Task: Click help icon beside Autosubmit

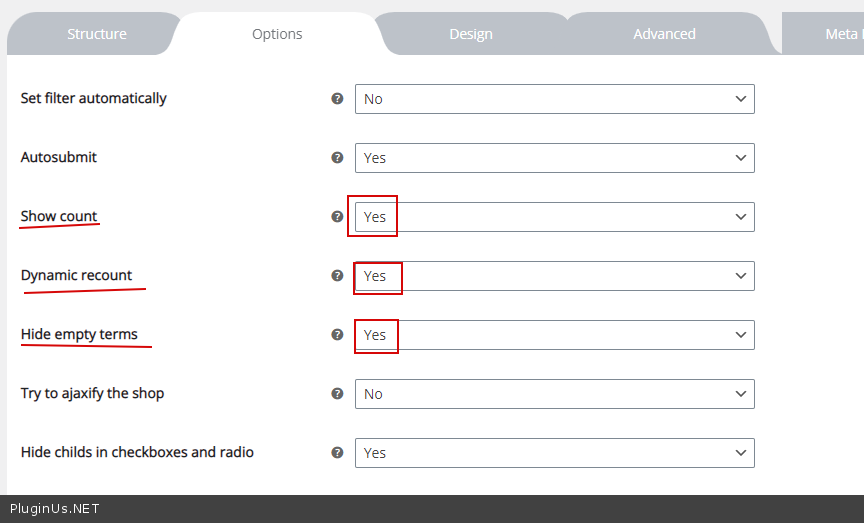Action: [337, 158]
